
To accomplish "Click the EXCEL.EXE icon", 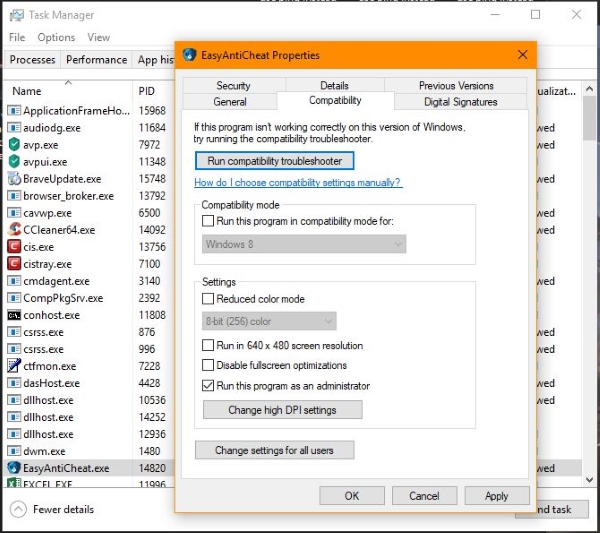I will pyautogui.click(x=14, y=483).
